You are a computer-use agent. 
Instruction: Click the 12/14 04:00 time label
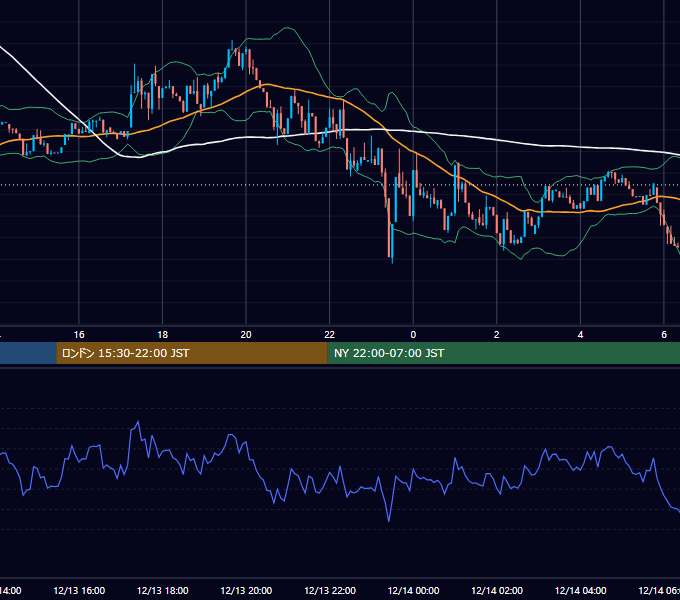click(x=581, y=590)
